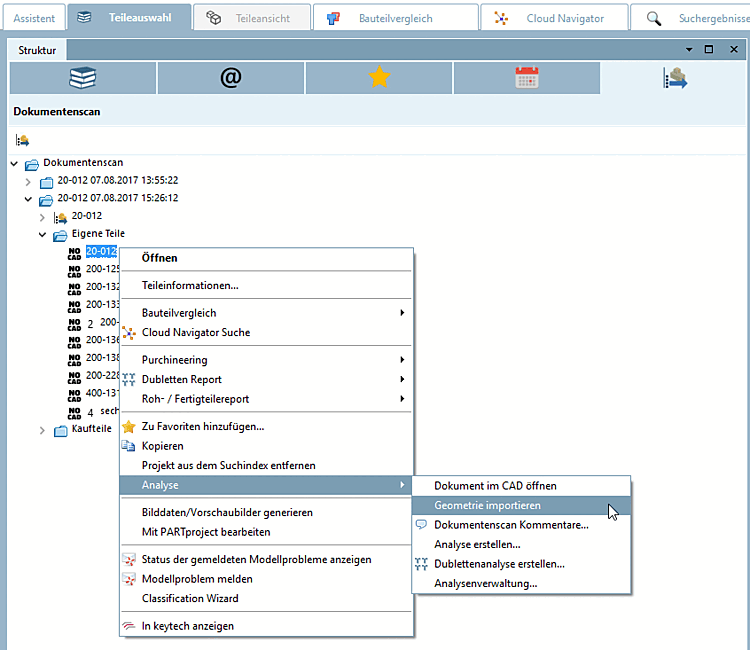750x650 pixels.
Task: Click Eigene Teile open folder icon
Action: pos(60,236)
